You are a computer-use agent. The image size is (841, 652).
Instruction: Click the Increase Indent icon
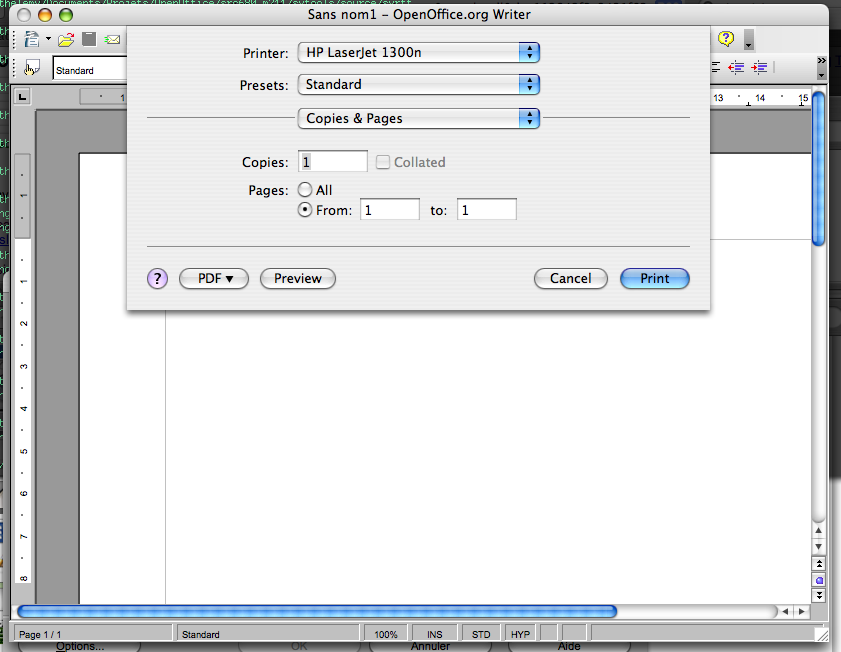[x=759, y=68]
